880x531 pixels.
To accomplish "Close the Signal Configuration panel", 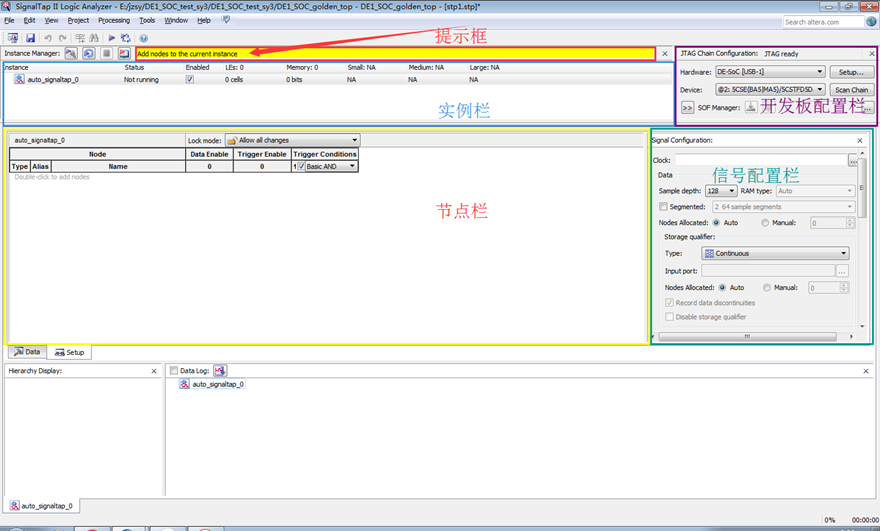I will 860,140.
